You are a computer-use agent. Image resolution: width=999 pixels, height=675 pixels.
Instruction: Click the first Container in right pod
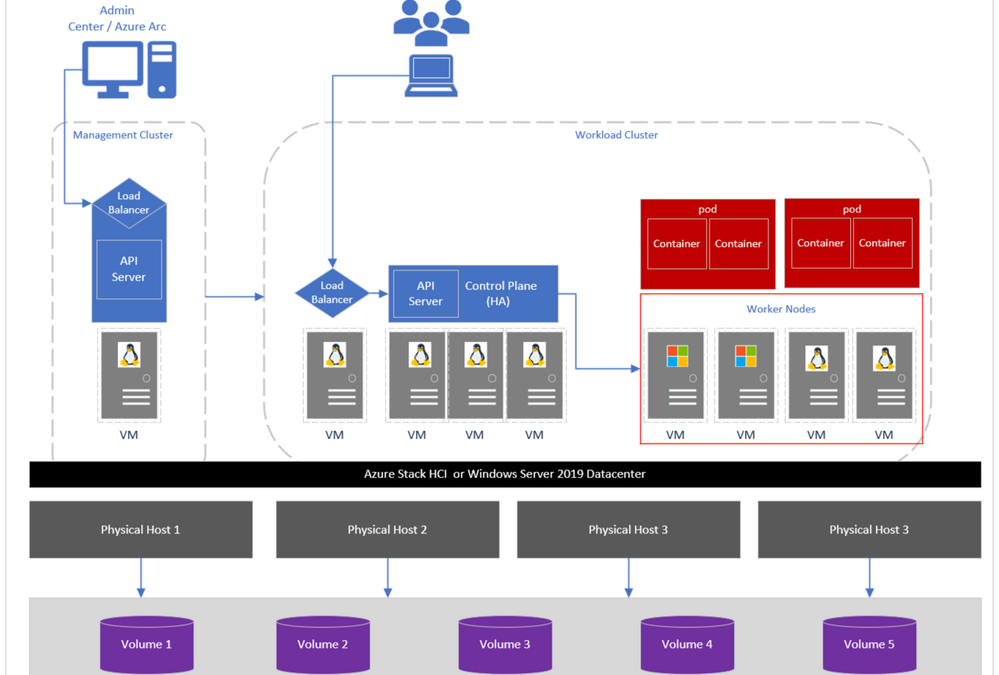tap(821, 243)
